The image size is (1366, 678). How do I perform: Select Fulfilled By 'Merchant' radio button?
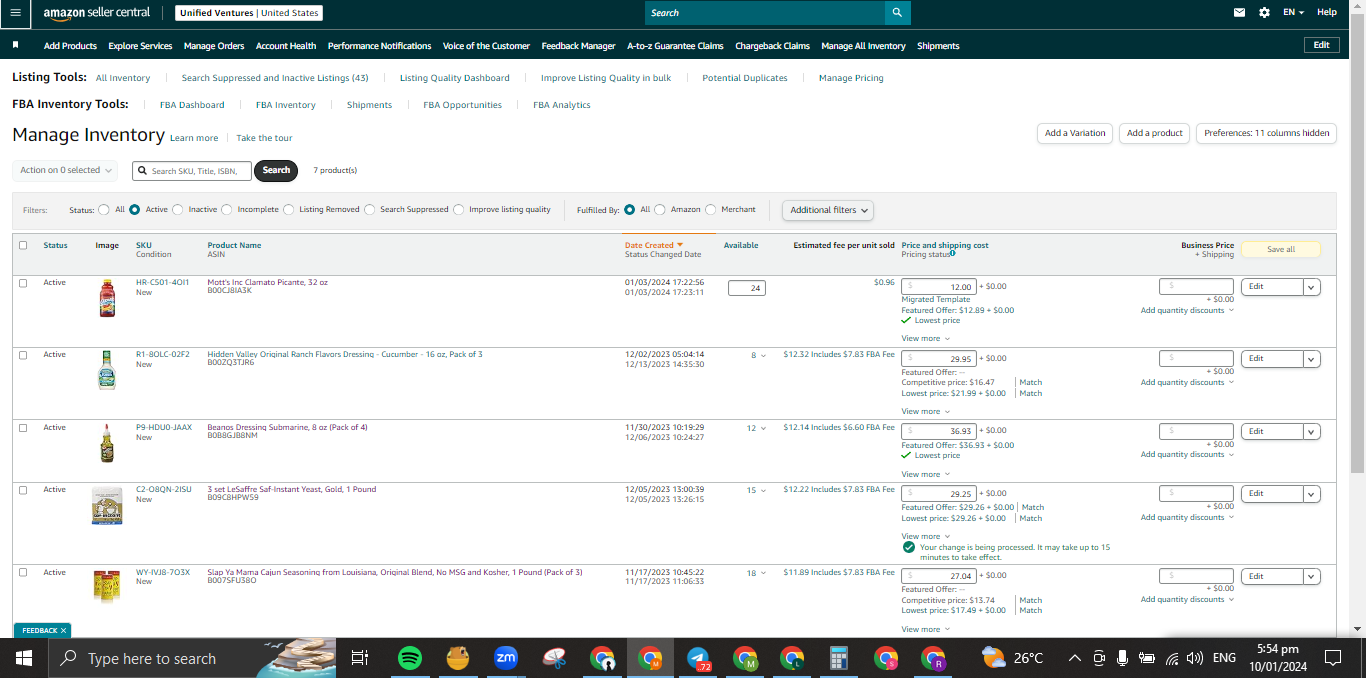[x=711, y=210]
